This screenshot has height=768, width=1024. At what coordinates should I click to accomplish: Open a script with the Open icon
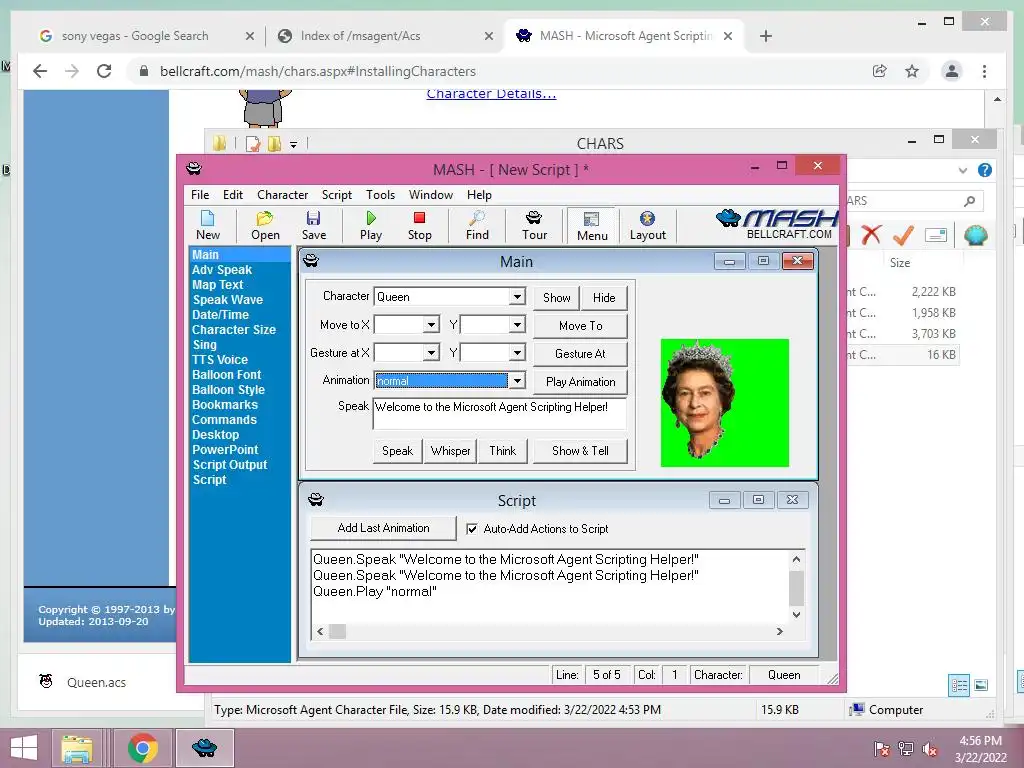click(x=265, y=225)
